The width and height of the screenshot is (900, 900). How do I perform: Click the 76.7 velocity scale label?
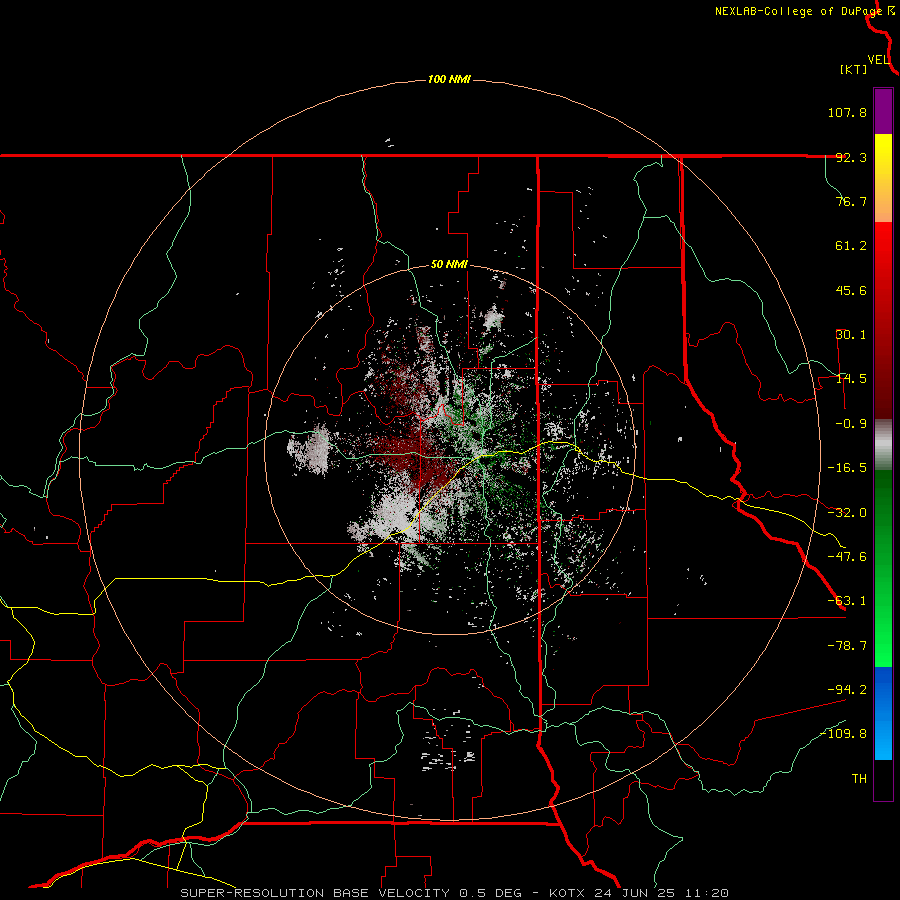point(851,201)
